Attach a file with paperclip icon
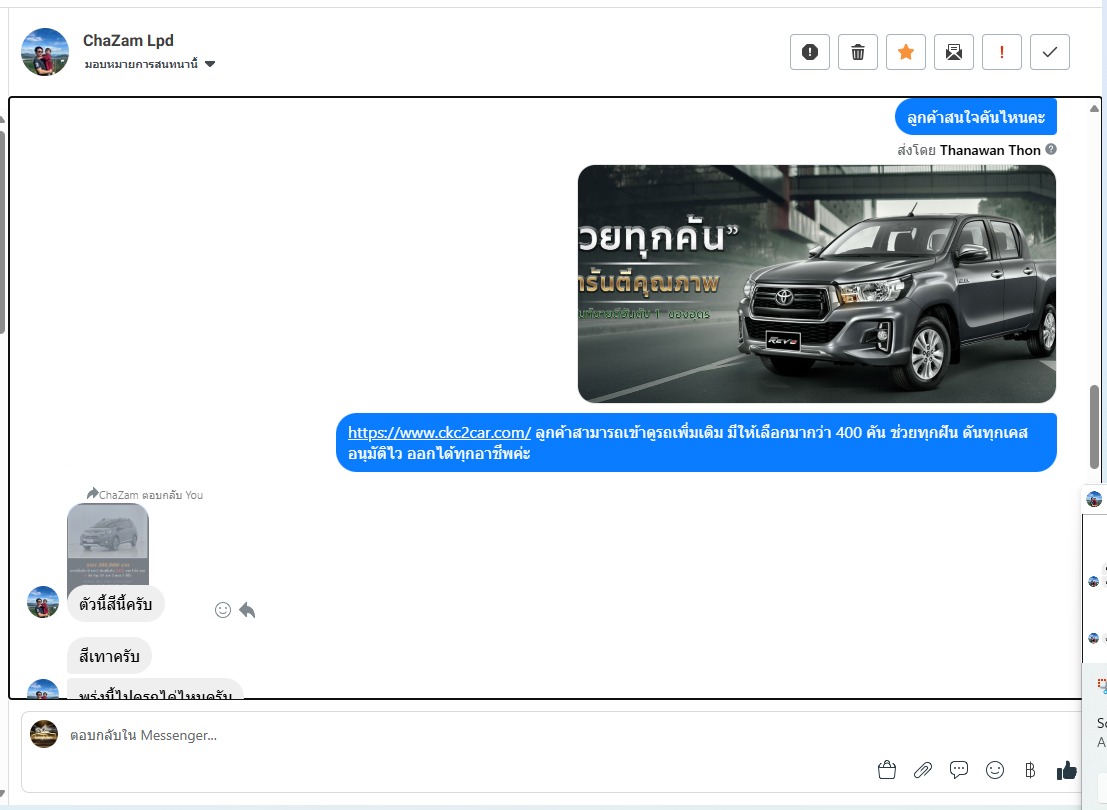The width and height of the screenshot is (1107, 810). click(923, 770)
